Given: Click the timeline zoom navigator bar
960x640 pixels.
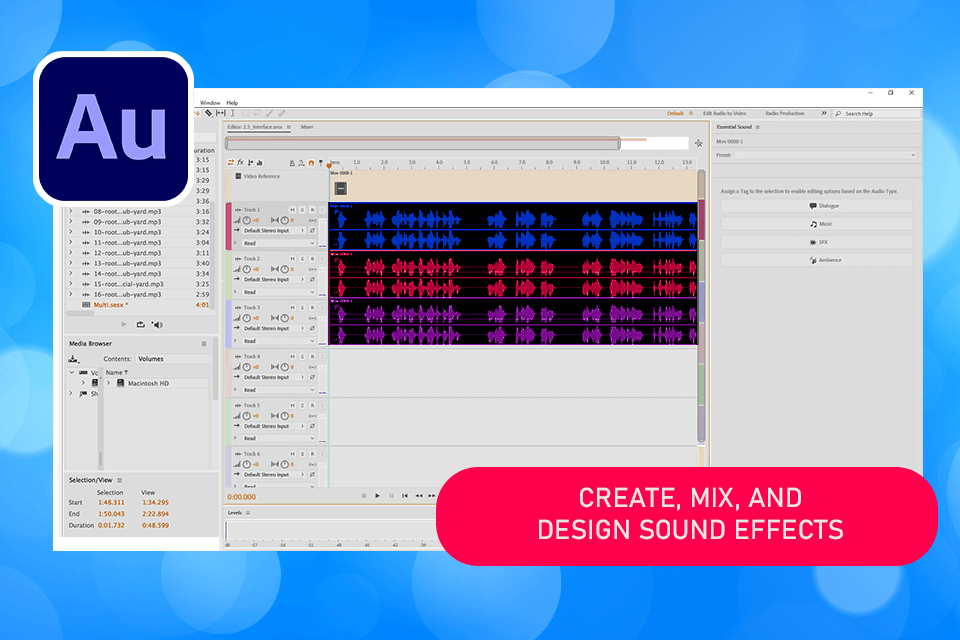Looking at the screenshot, I should tap(422, 143).
